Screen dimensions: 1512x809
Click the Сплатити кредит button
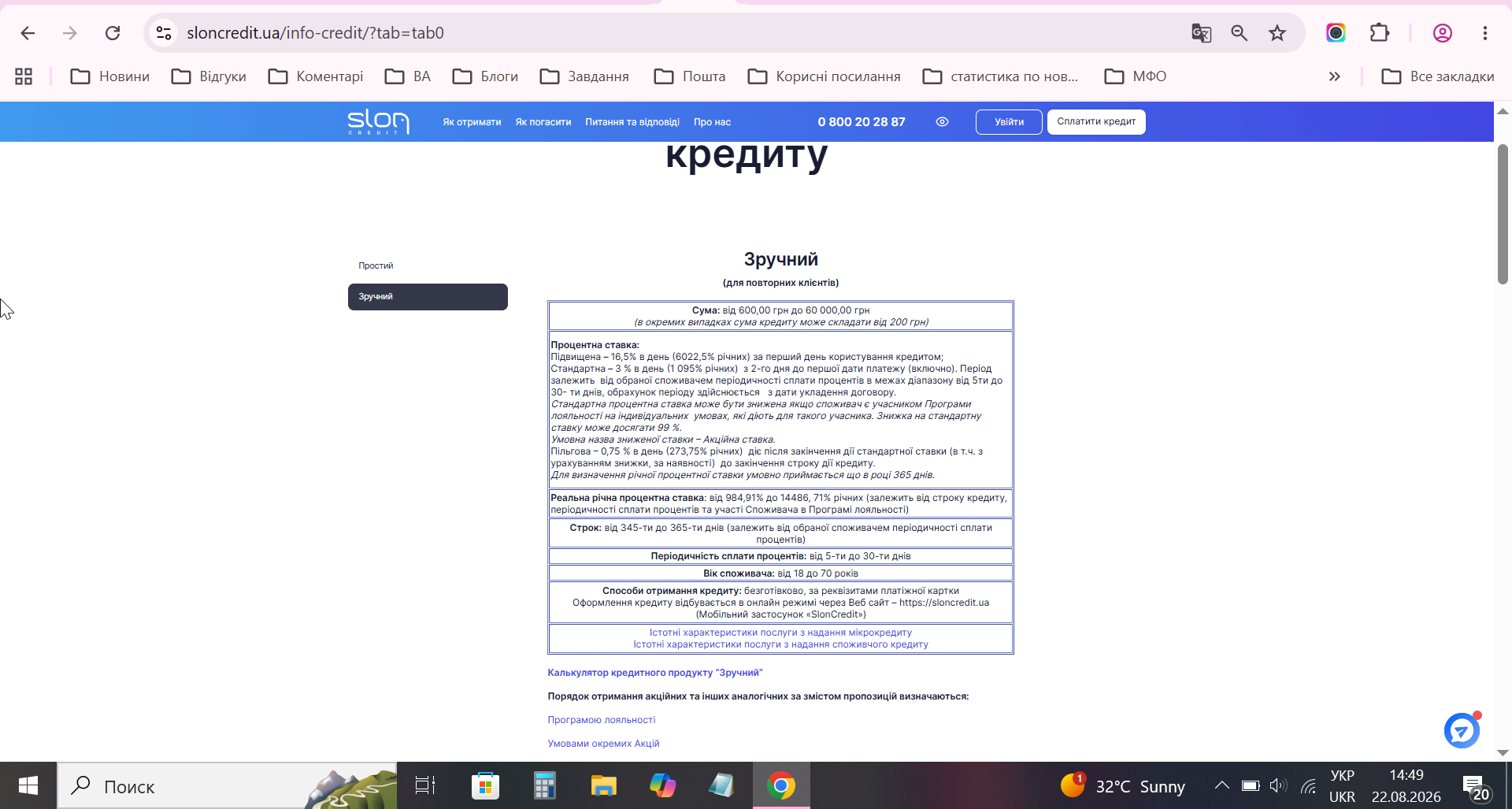[x=1096, y=122]
